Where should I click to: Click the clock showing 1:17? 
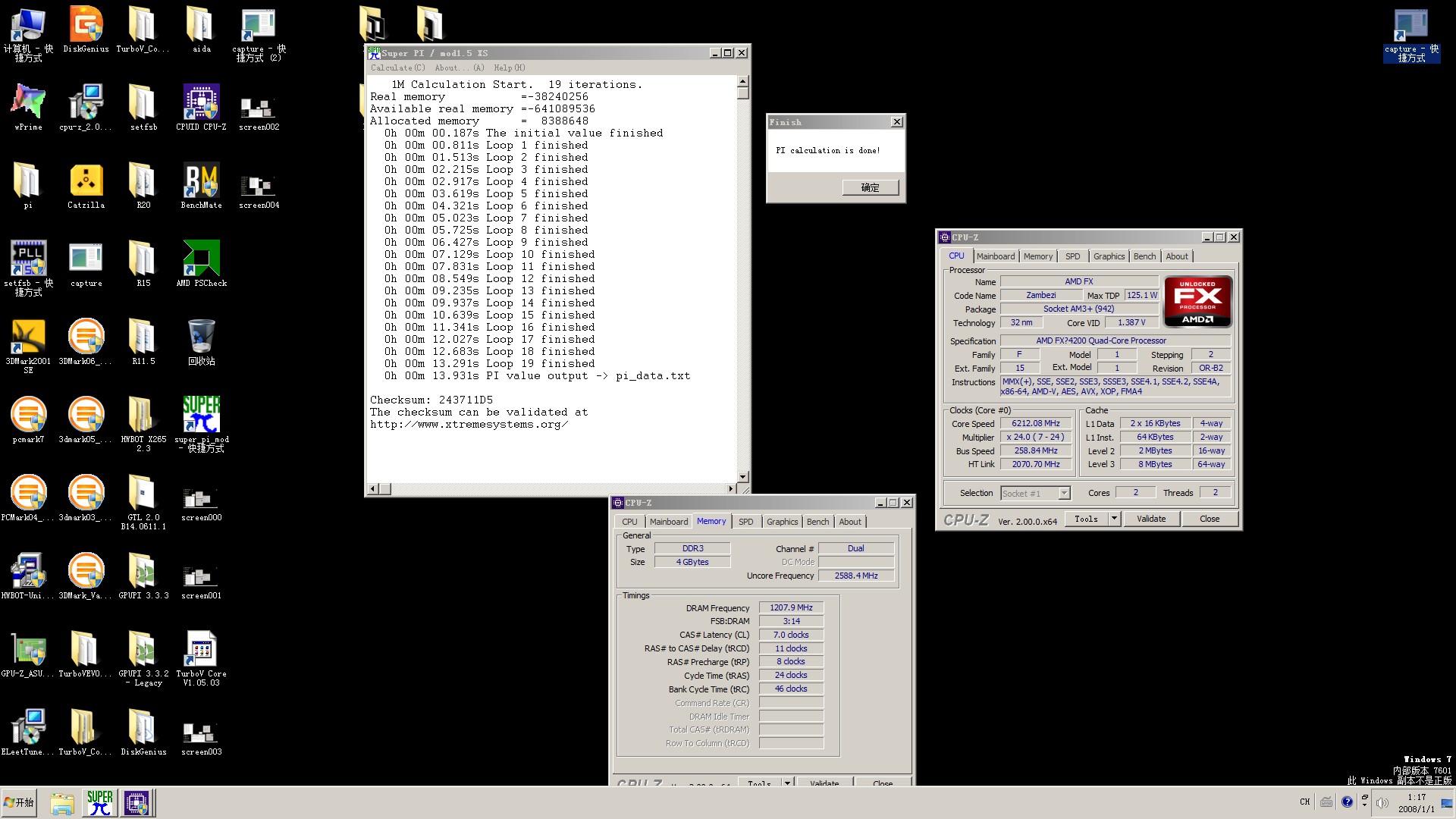pos(1417,797)
